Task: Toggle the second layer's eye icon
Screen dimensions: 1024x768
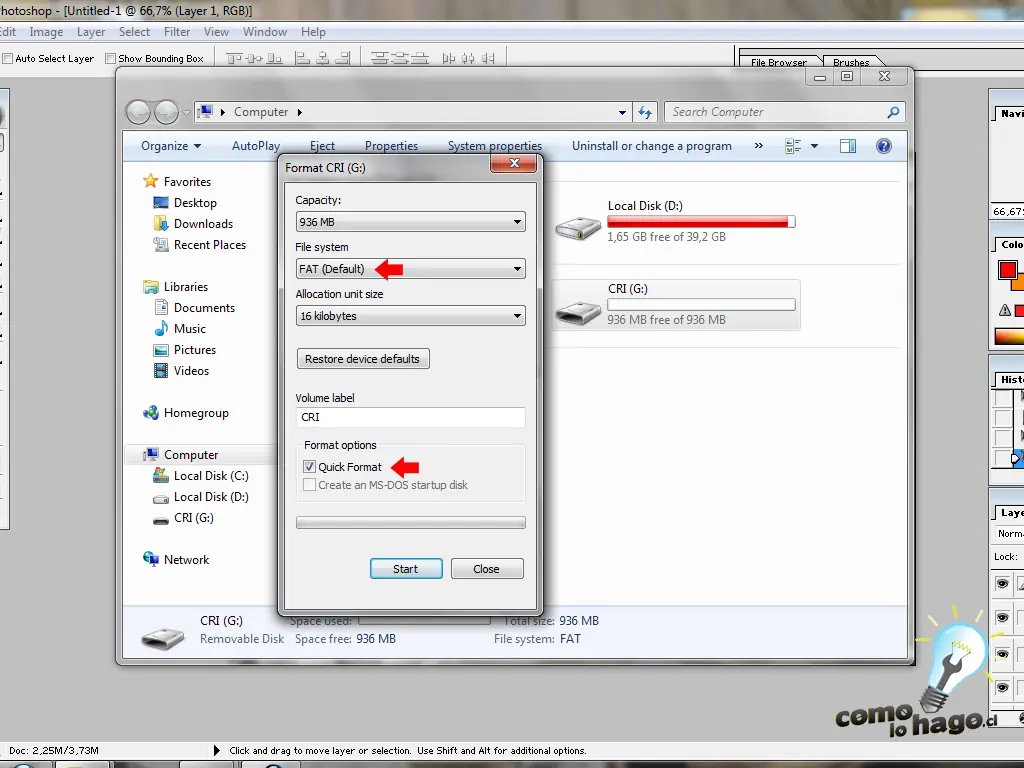Action: point(1002,617)
